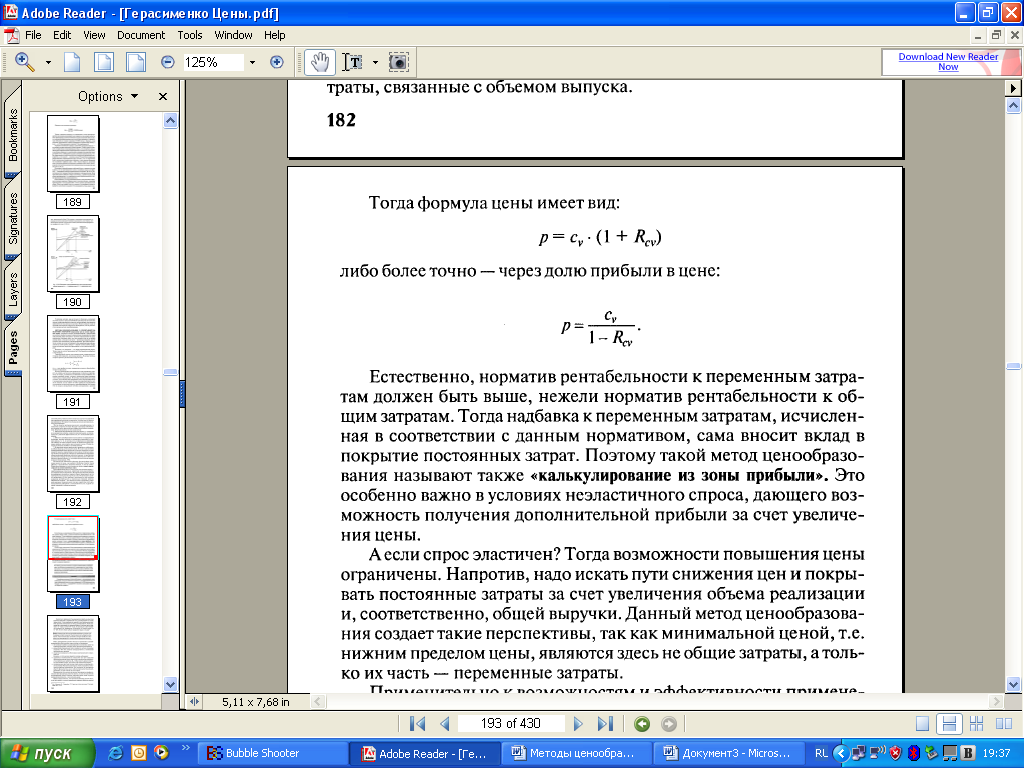Screen dimensions: 1024x768
Task: Open the File menu
Action: pyautogui.click(x=33, y=35)
